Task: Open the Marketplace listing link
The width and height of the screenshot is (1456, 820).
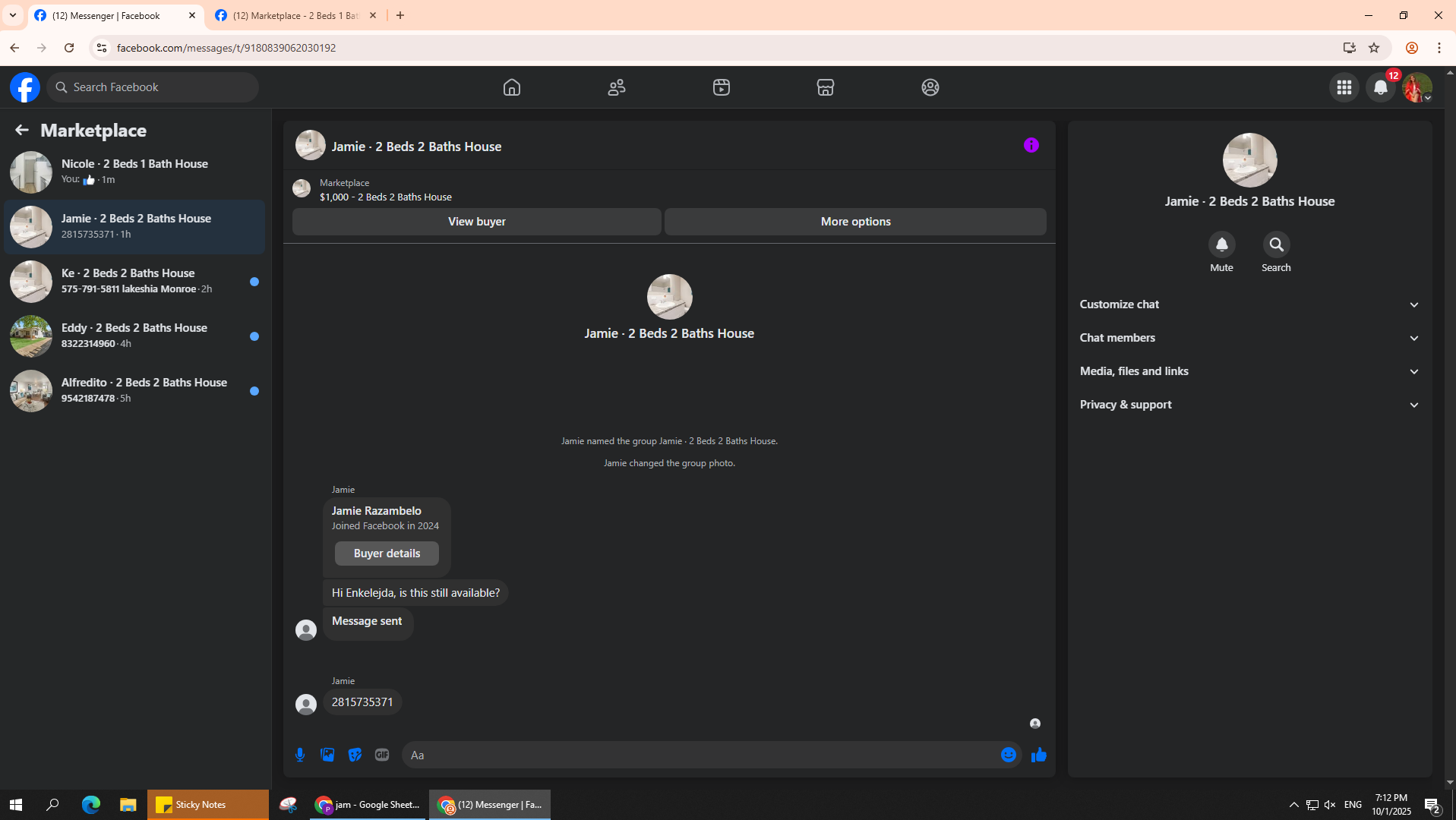Action: 385,190
